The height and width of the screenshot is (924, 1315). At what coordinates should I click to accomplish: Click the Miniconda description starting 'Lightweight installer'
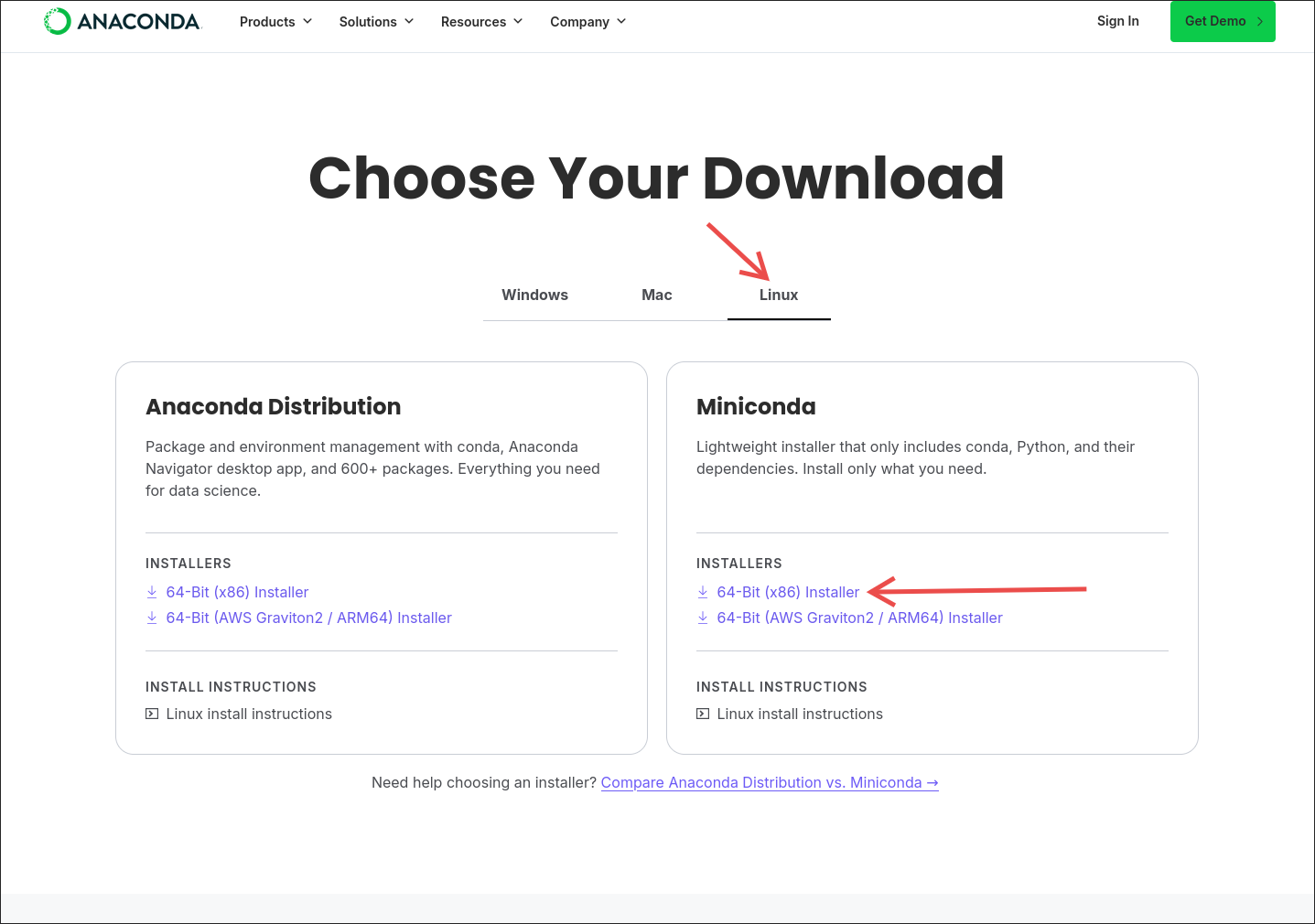(915, 457)
